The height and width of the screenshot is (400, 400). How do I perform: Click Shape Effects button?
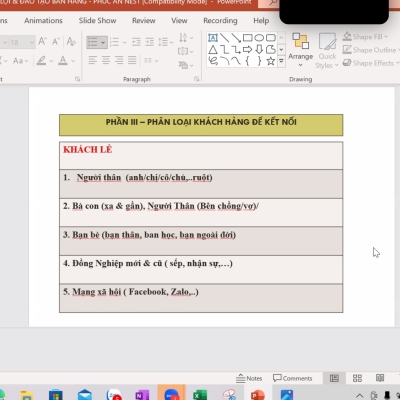(x=370, y=63)
